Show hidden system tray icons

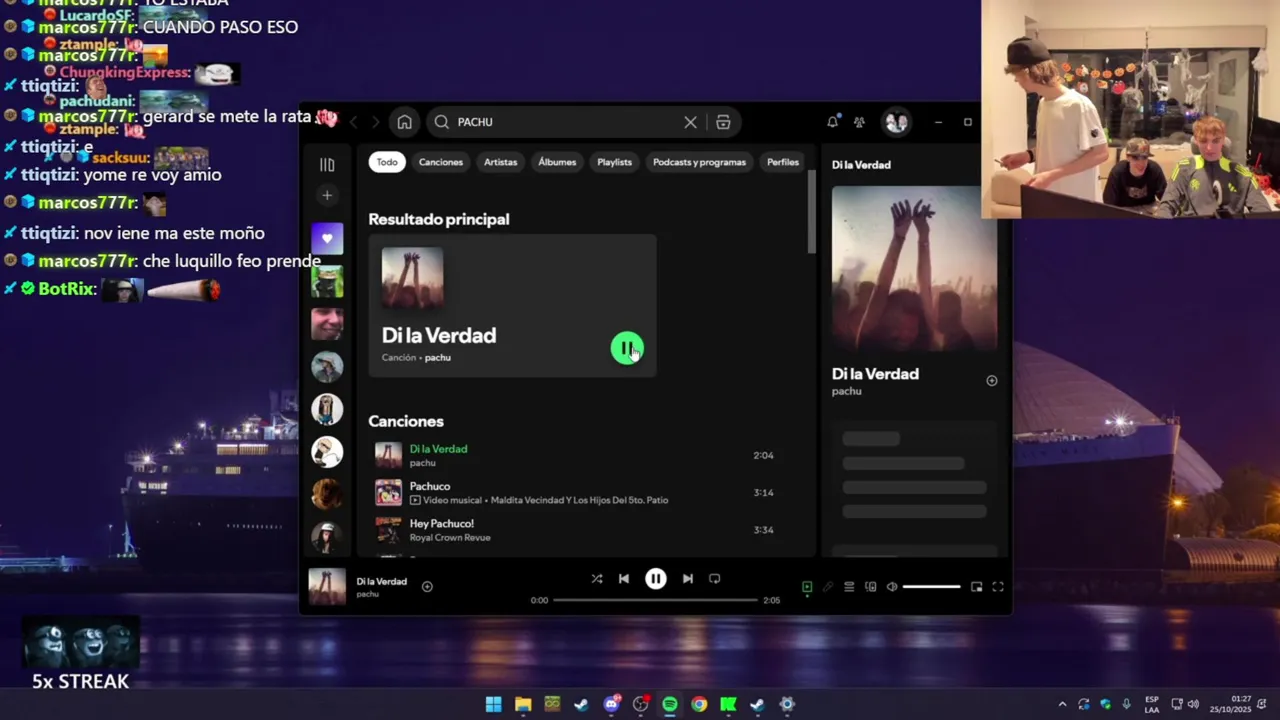[x=1062, y=705]
